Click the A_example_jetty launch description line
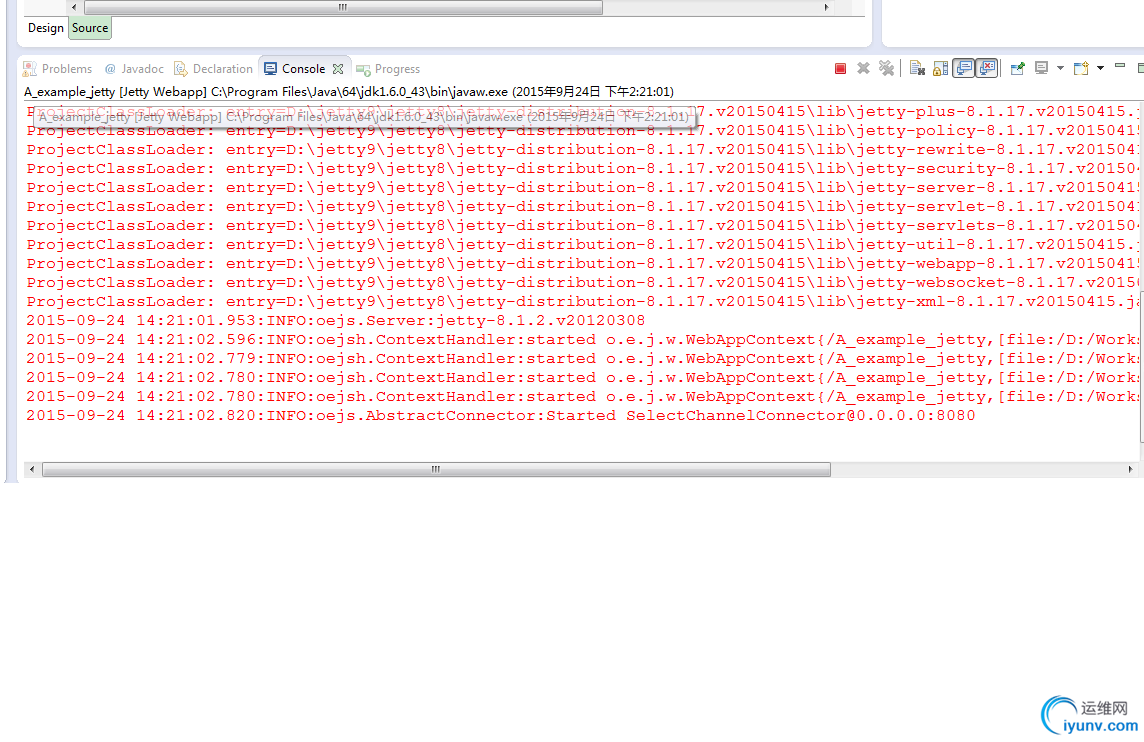The height and width of the screenshot is (742, 1144). [349, 91]
